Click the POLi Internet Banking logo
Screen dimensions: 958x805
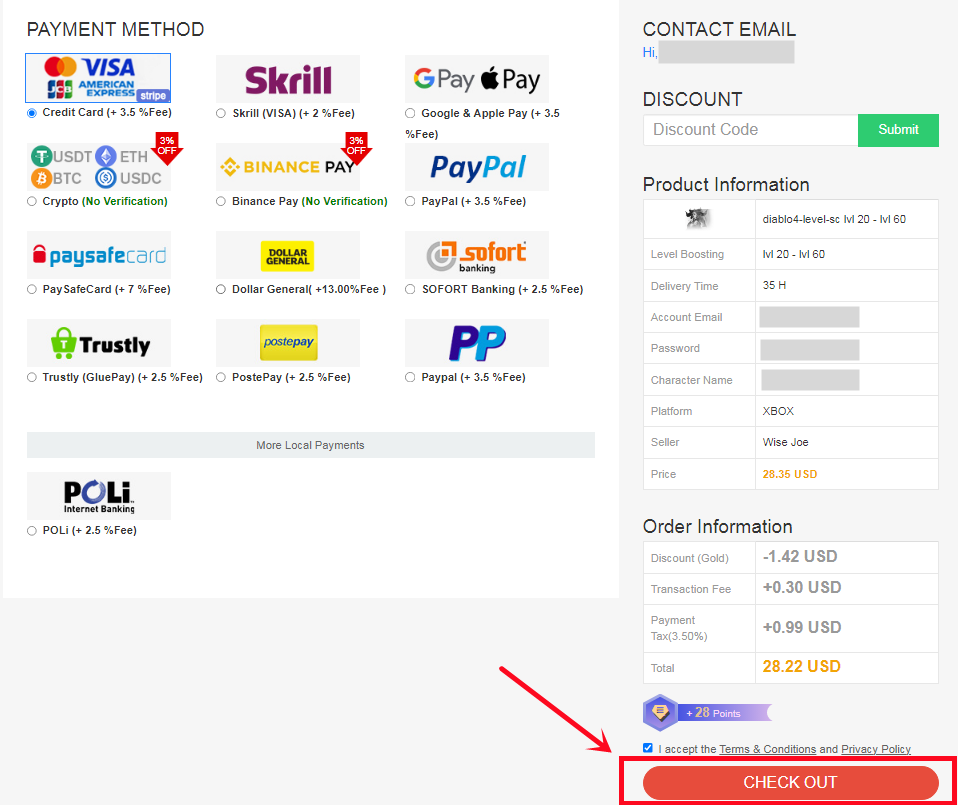pos(99,496)
